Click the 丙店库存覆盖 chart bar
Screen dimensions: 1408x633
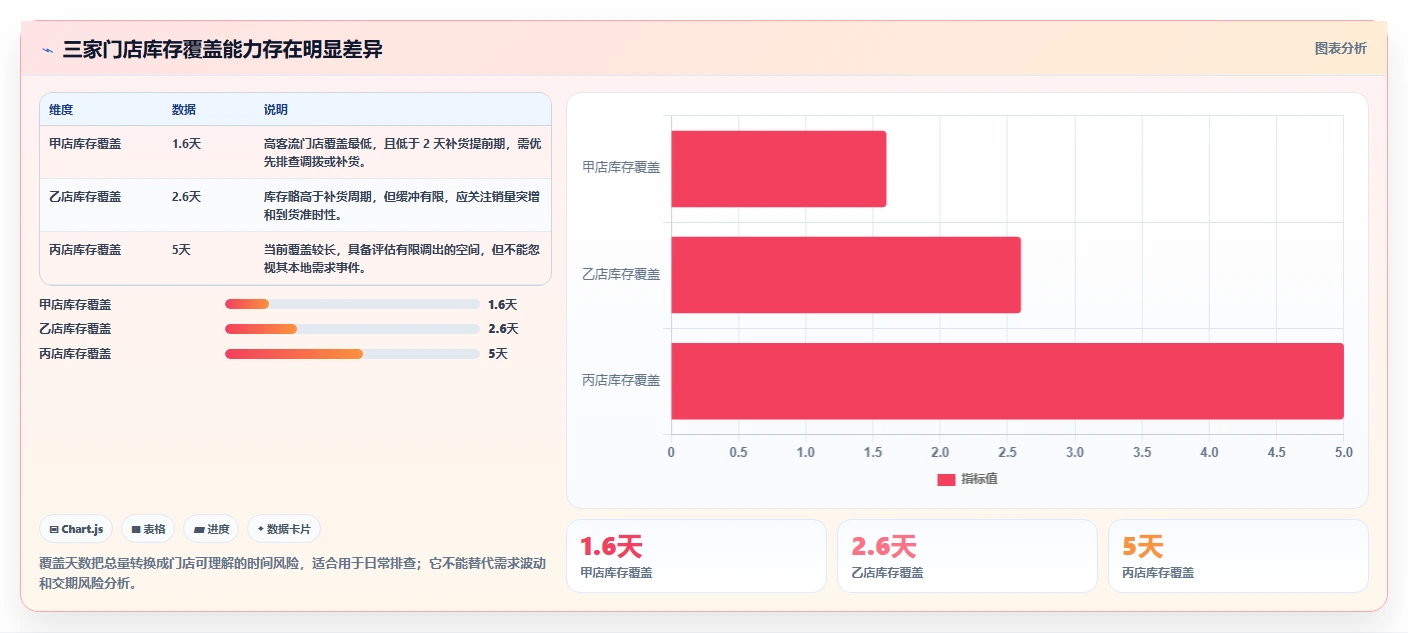tap(1007, 380)
